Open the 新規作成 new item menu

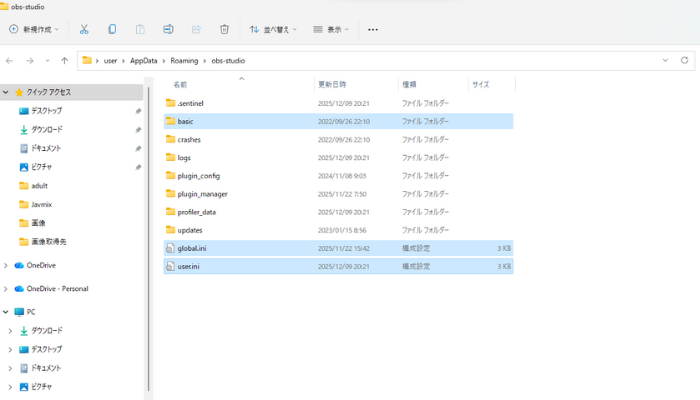coord(34,29)
